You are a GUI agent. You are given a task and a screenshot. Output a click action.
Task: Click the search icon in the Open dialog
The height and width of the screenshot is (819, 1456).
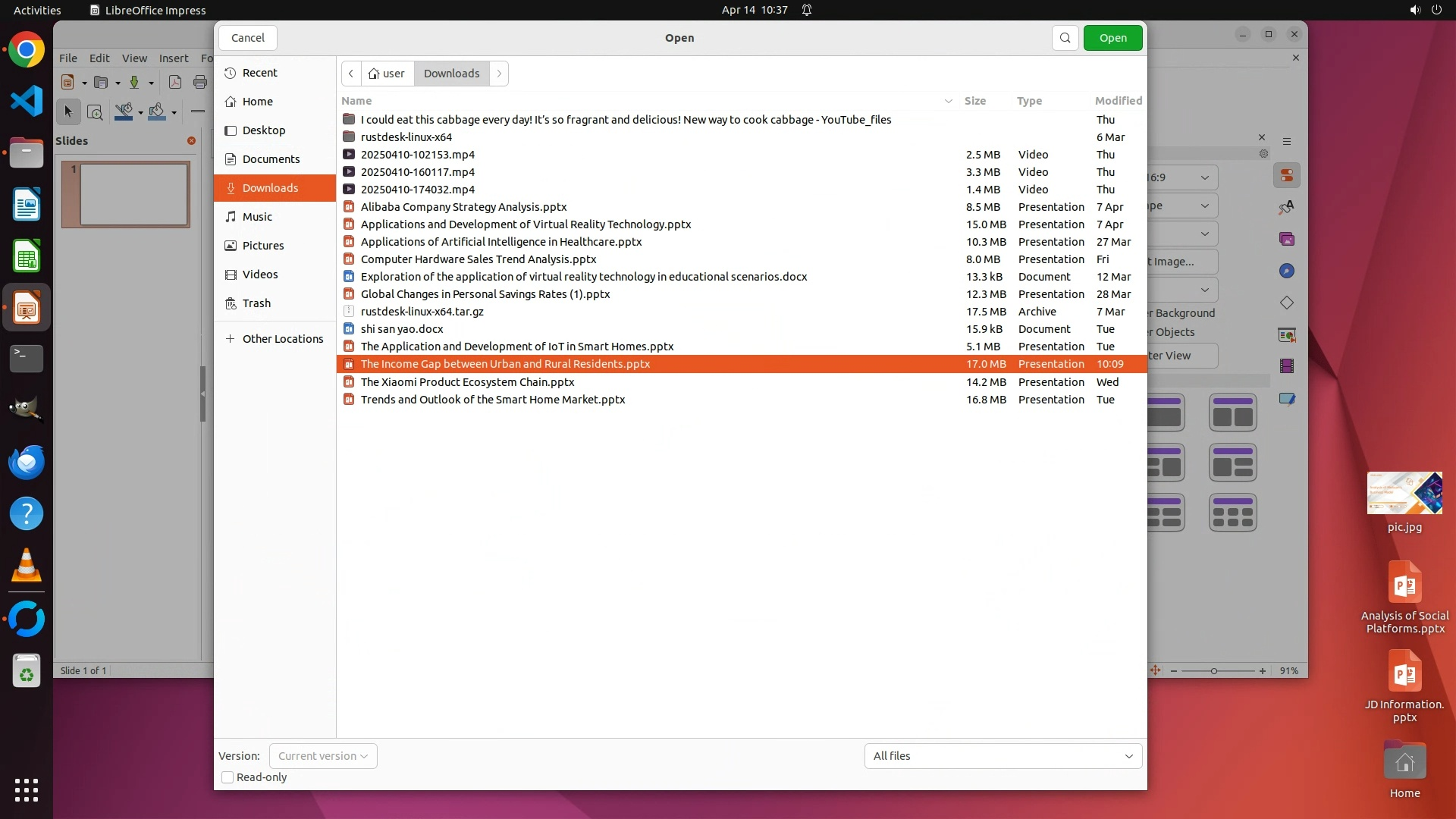point(1065,38)
